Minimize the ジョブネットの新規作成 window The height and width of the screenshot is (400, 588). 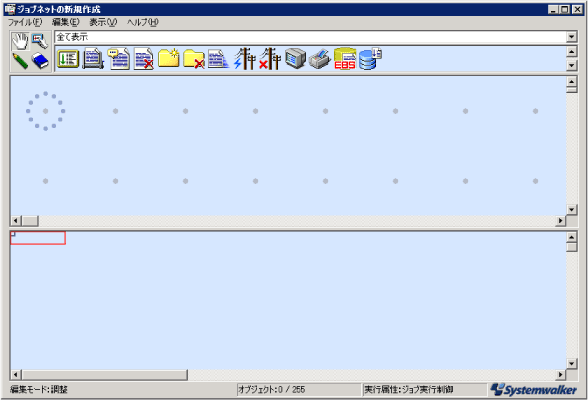click(553, 9)
